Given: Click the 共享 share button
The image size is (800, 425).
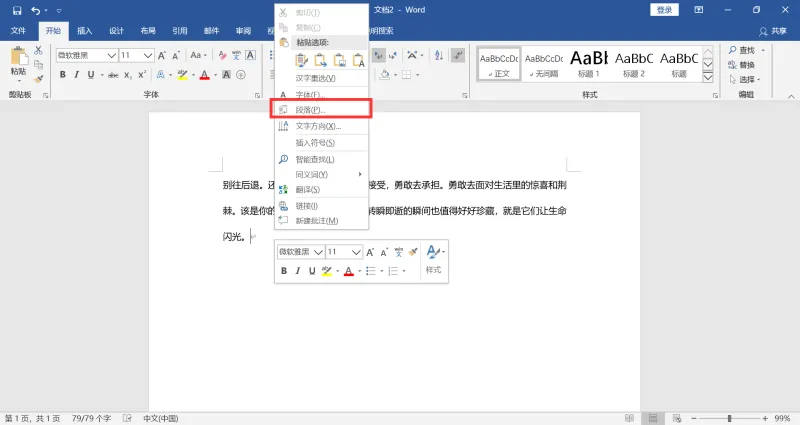Looking at the screenshot, I should [x=772, y=31].
